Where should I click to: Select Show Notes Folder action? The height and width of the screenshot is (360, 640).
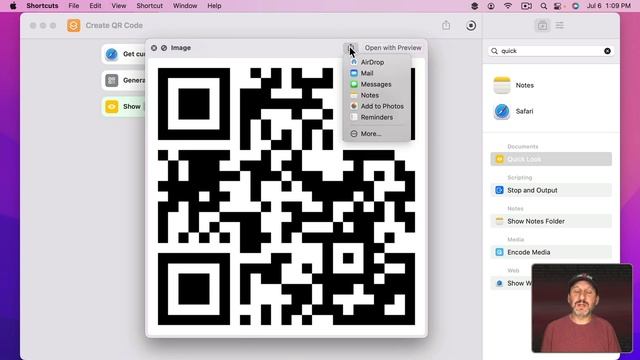click(x=551, y=221)
